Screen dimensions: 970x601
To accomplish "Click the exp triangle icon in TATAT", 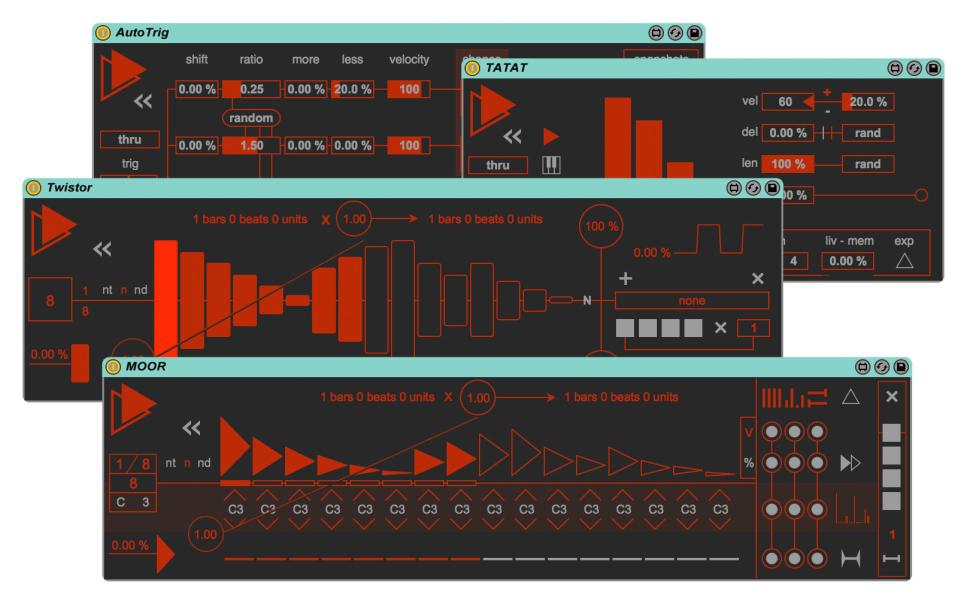I will (x=905, y=261).
